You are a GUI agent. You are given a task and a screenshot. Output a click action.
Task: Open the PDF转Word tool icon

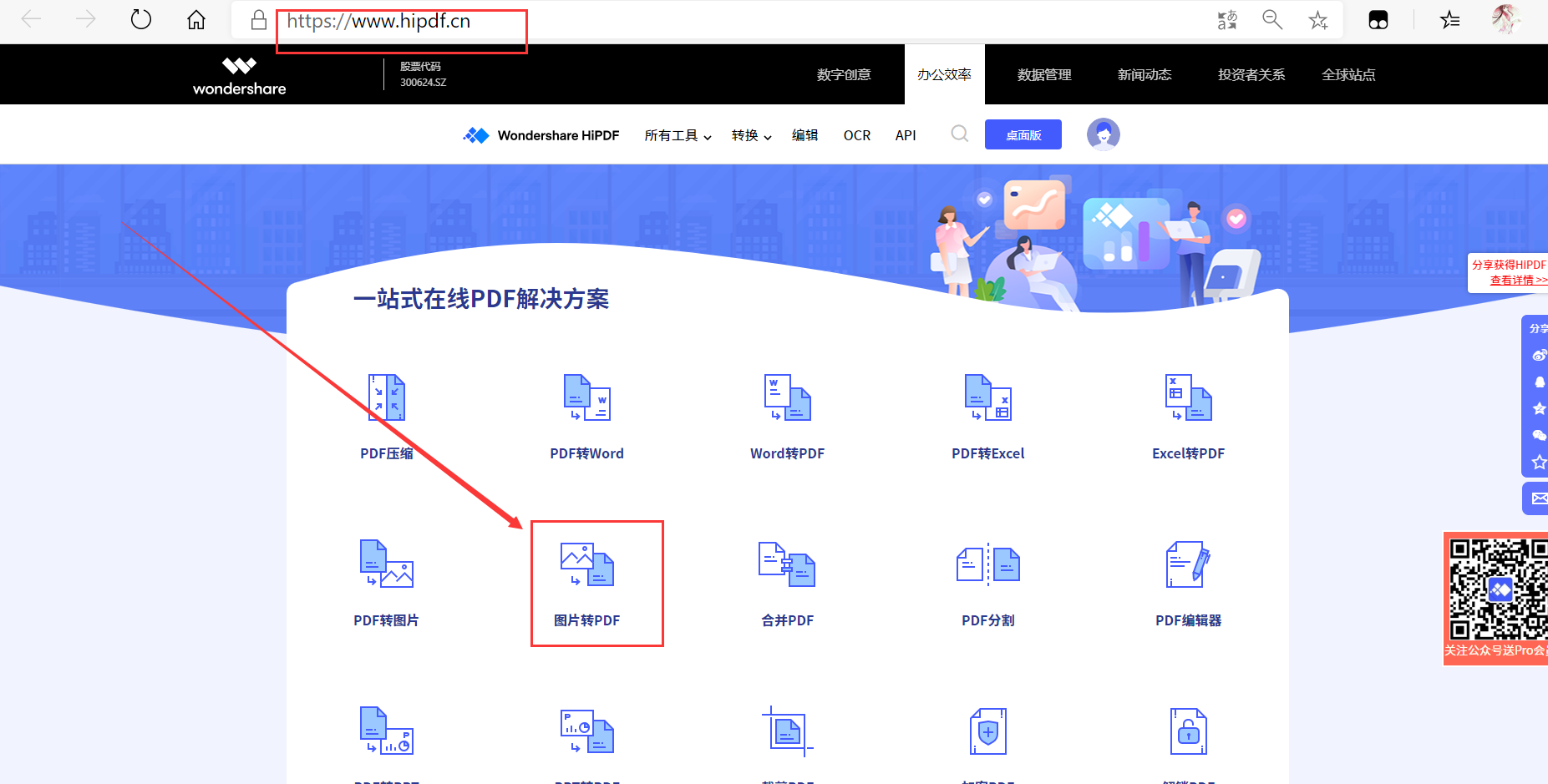586,398
